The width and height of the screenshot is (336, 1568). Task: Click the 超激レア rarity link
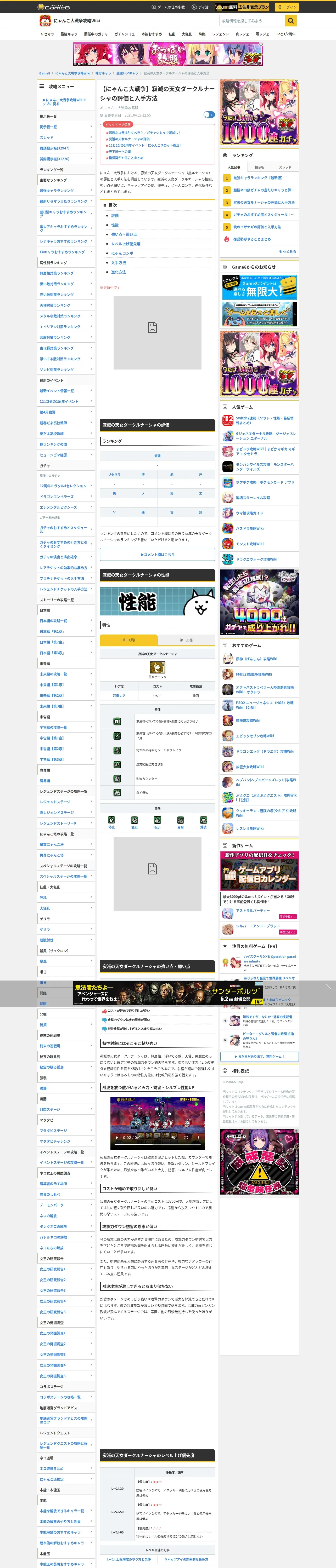tap(119, 695)
